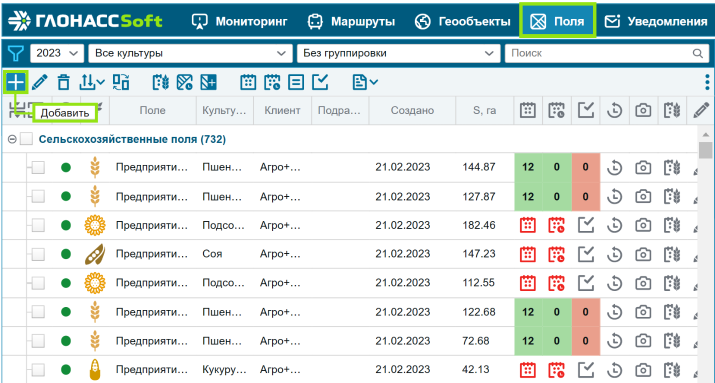Click red calendar icon in Соя row
Image resolution: width=715 pixels, height=383 pixels.
point(528,254)
